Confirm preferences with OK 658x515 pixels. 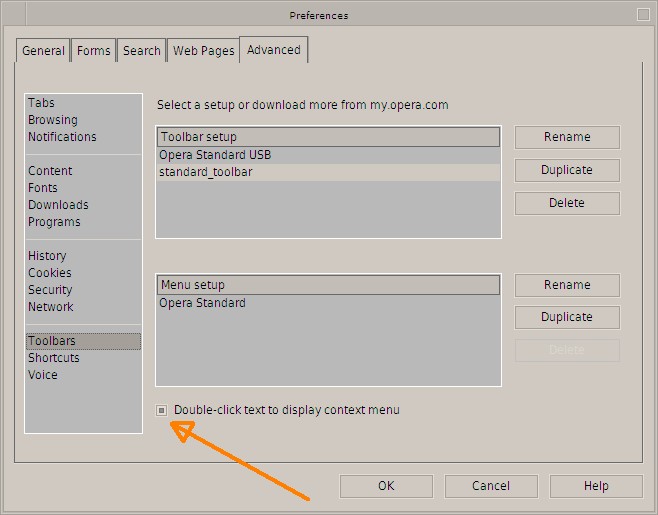(x=386, y=486)
